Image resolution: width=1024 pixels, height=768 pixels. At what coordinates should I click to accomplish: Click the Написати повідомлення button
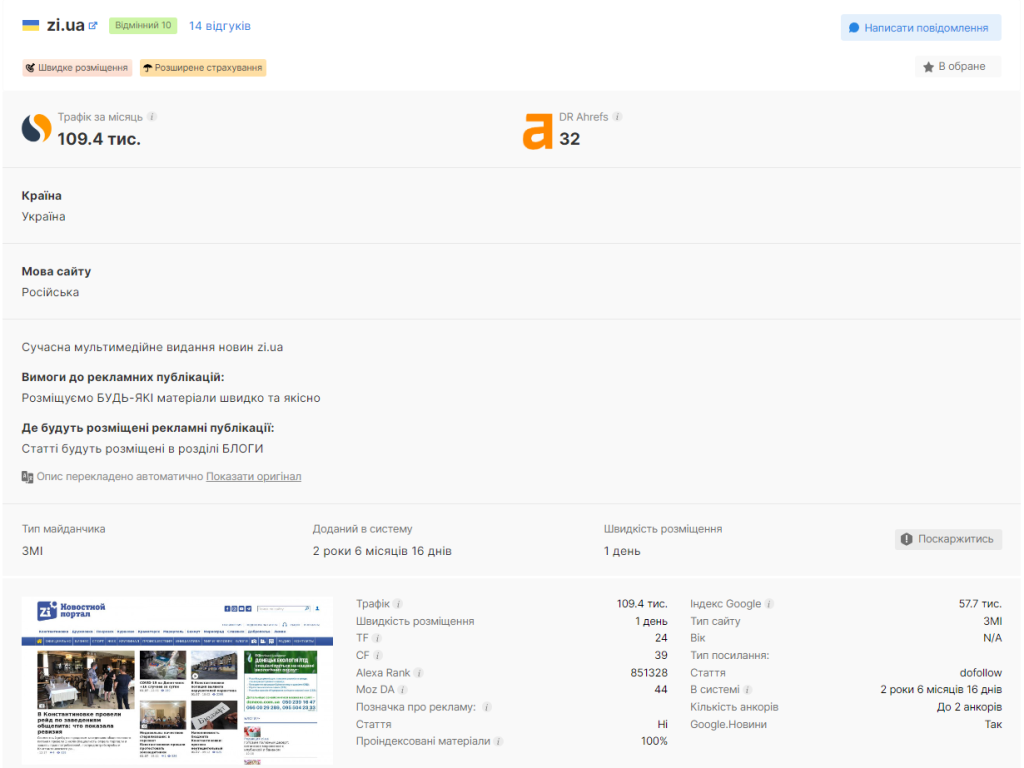point(920,27)
